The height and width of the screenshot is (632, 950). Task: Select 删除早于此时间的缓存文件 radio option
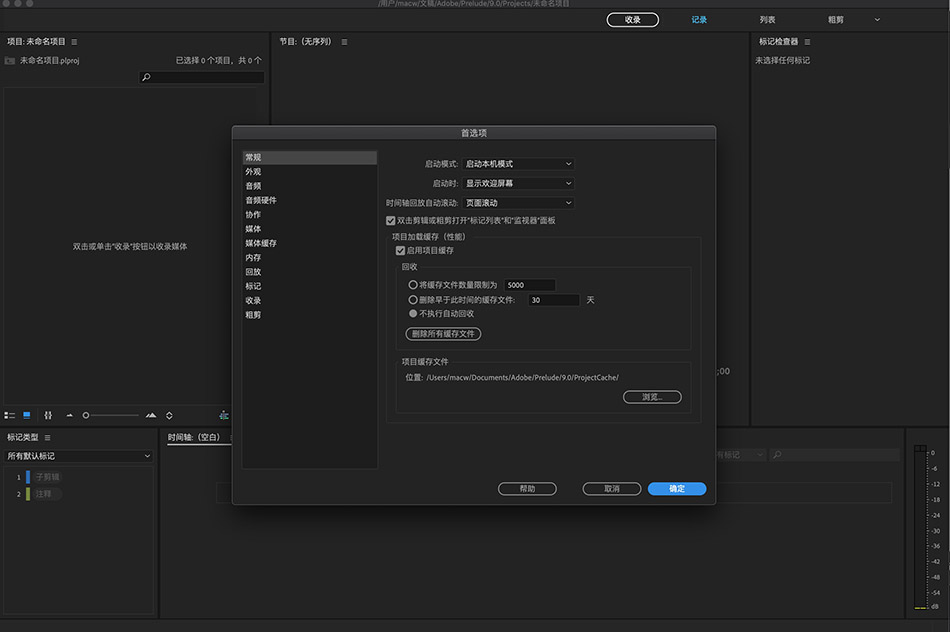413,299
